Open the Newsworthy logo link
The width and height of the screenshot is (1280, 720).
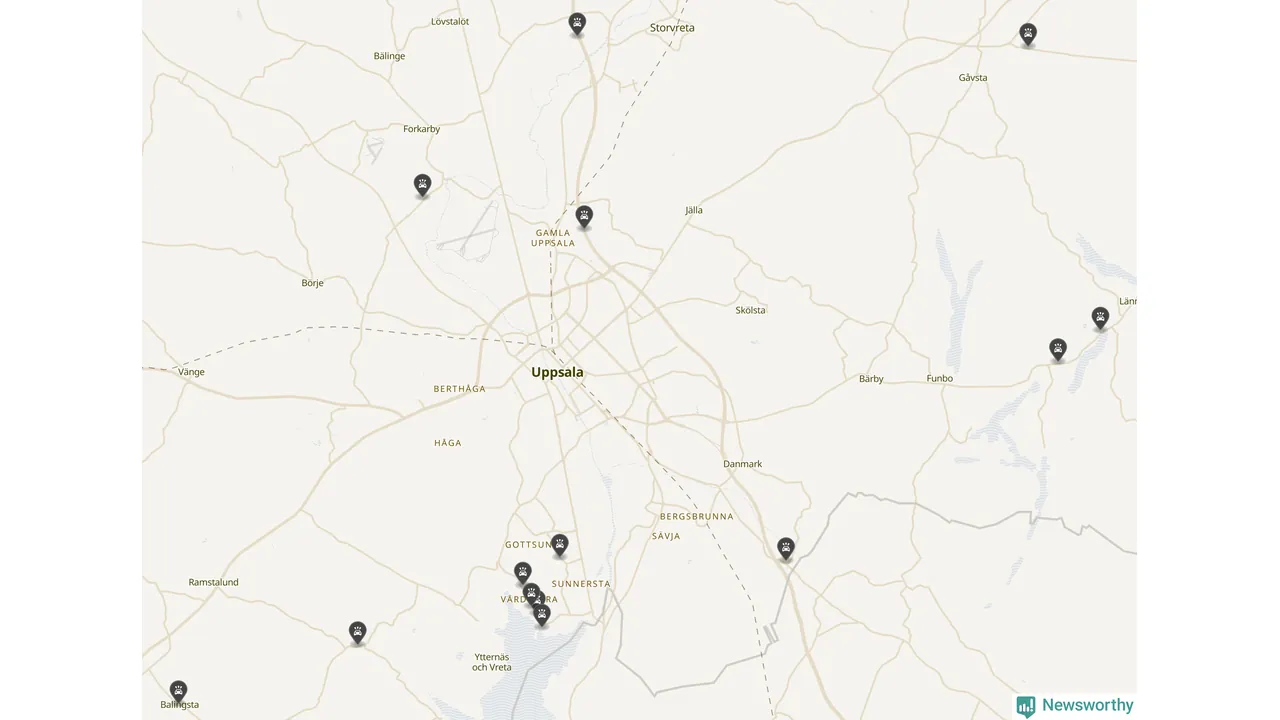click(x=1075, y=706)
